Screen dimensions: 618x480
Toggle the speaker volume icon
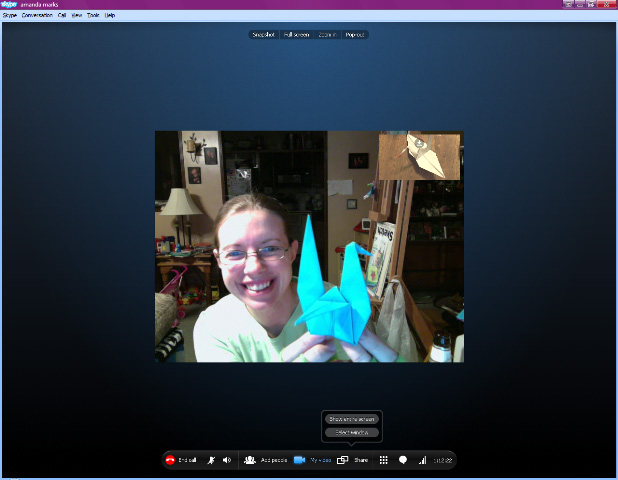[x=227, y=460]
